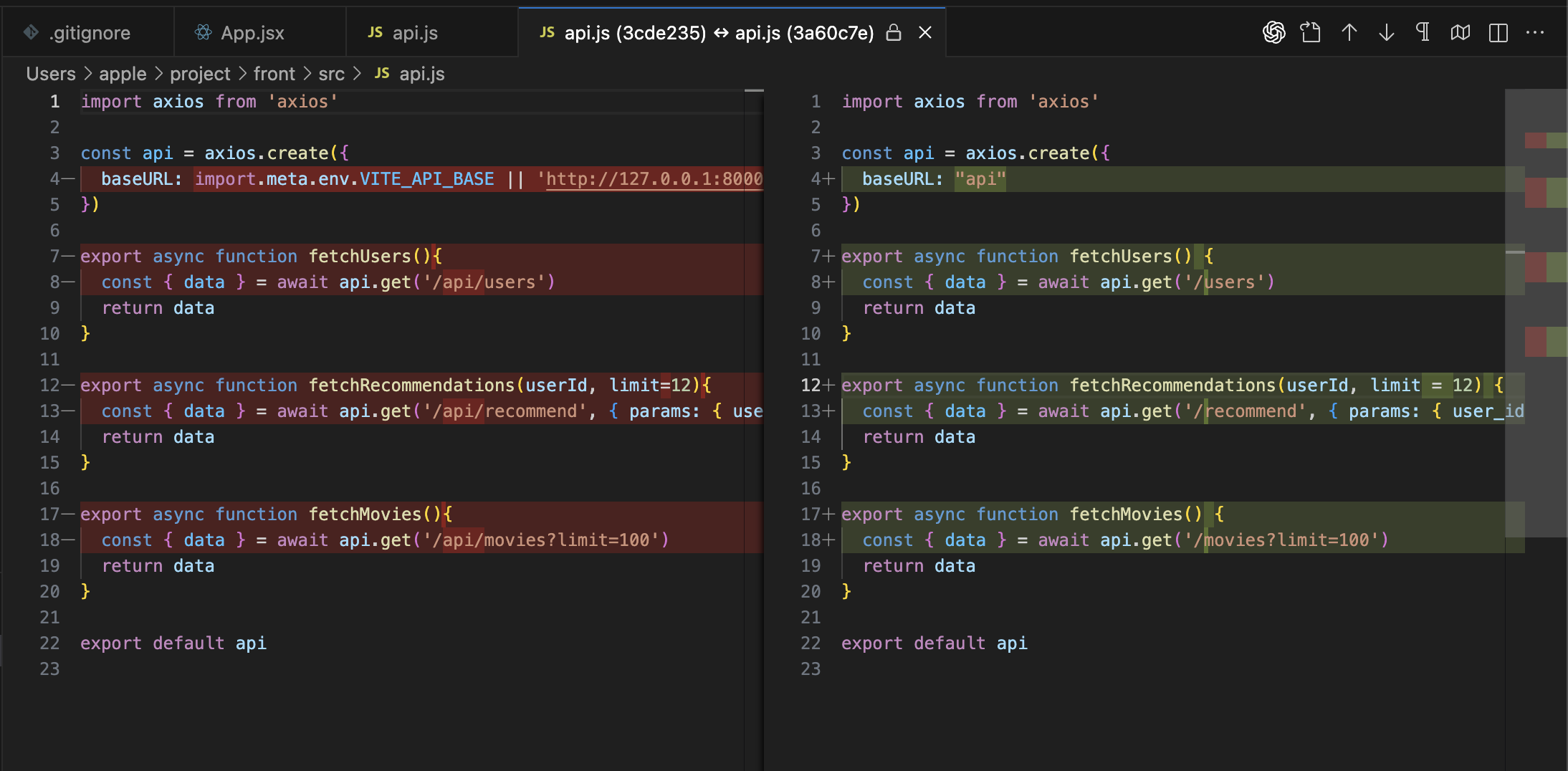
Task: Close the api.js diff comparison tab
Action: [925, 32]
